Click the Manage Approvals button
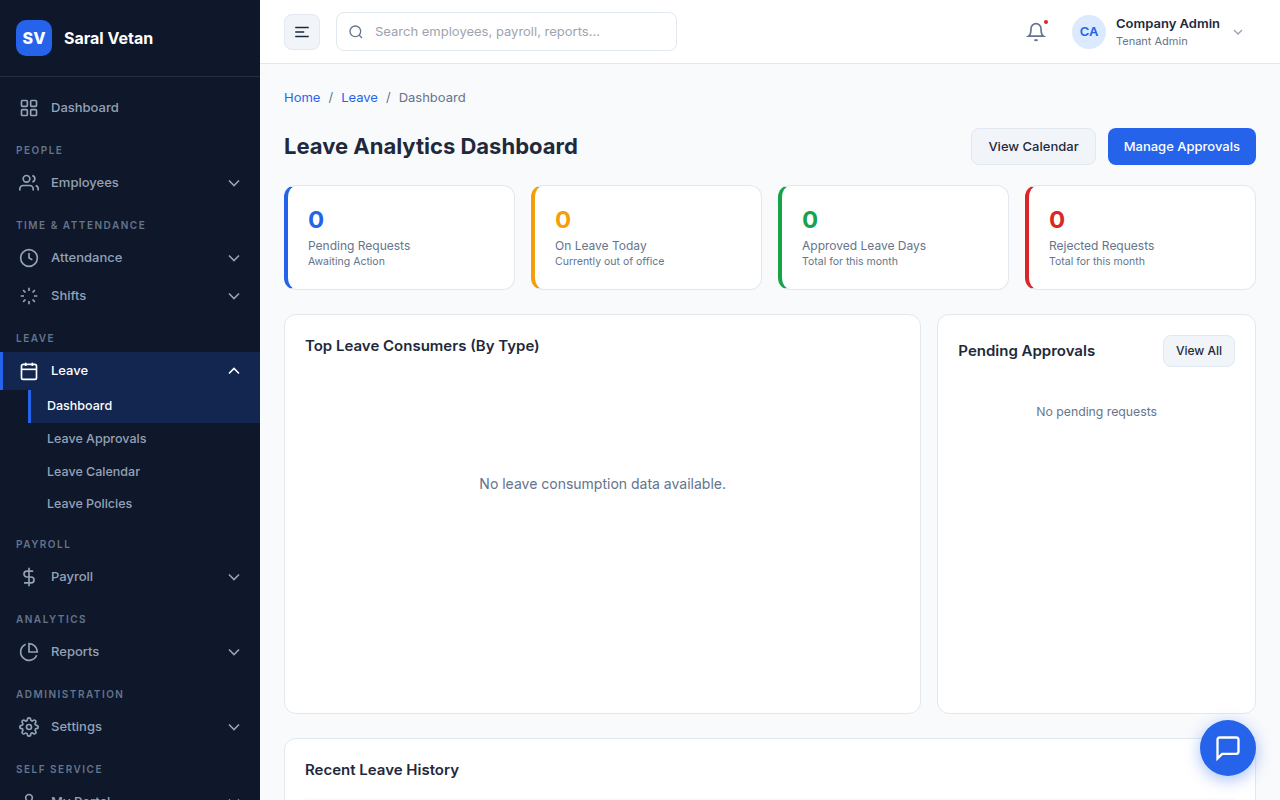The height and width of the screenshot is (800, 1280). (x=1181, y=147)
